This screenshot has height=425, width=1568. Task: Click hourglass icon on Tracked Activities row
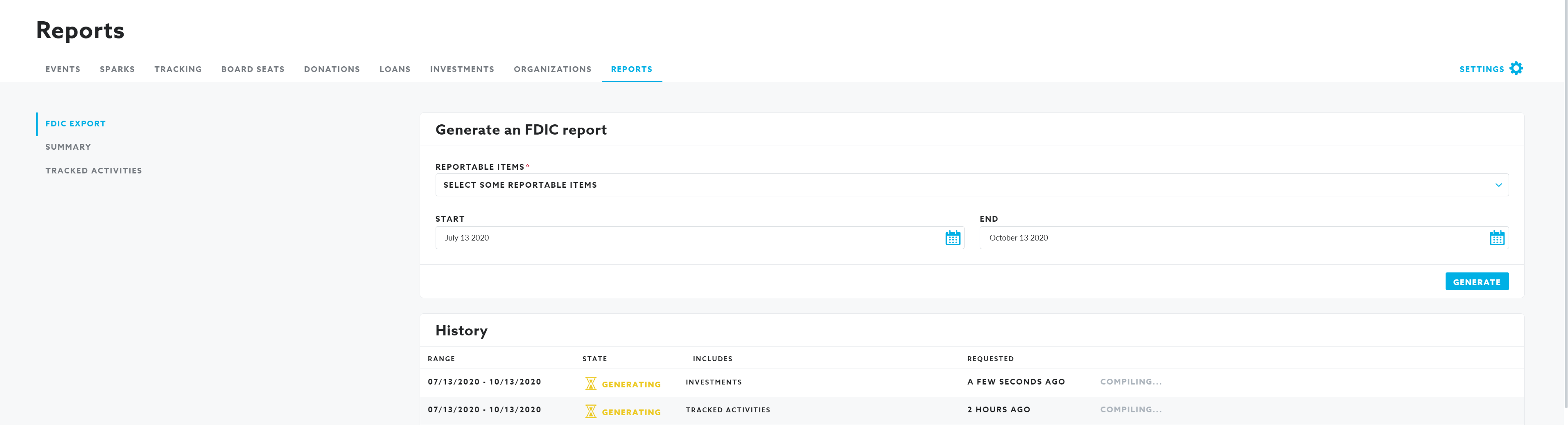(590, 412)
